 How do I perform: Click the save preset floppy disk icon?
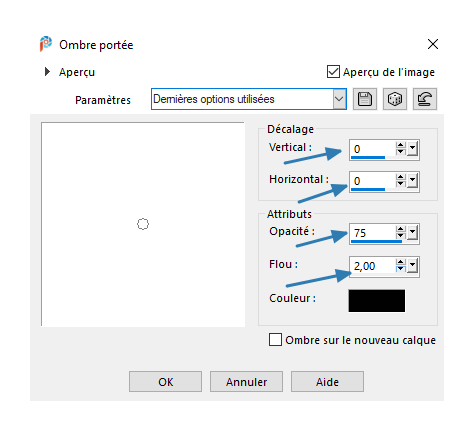365,99
